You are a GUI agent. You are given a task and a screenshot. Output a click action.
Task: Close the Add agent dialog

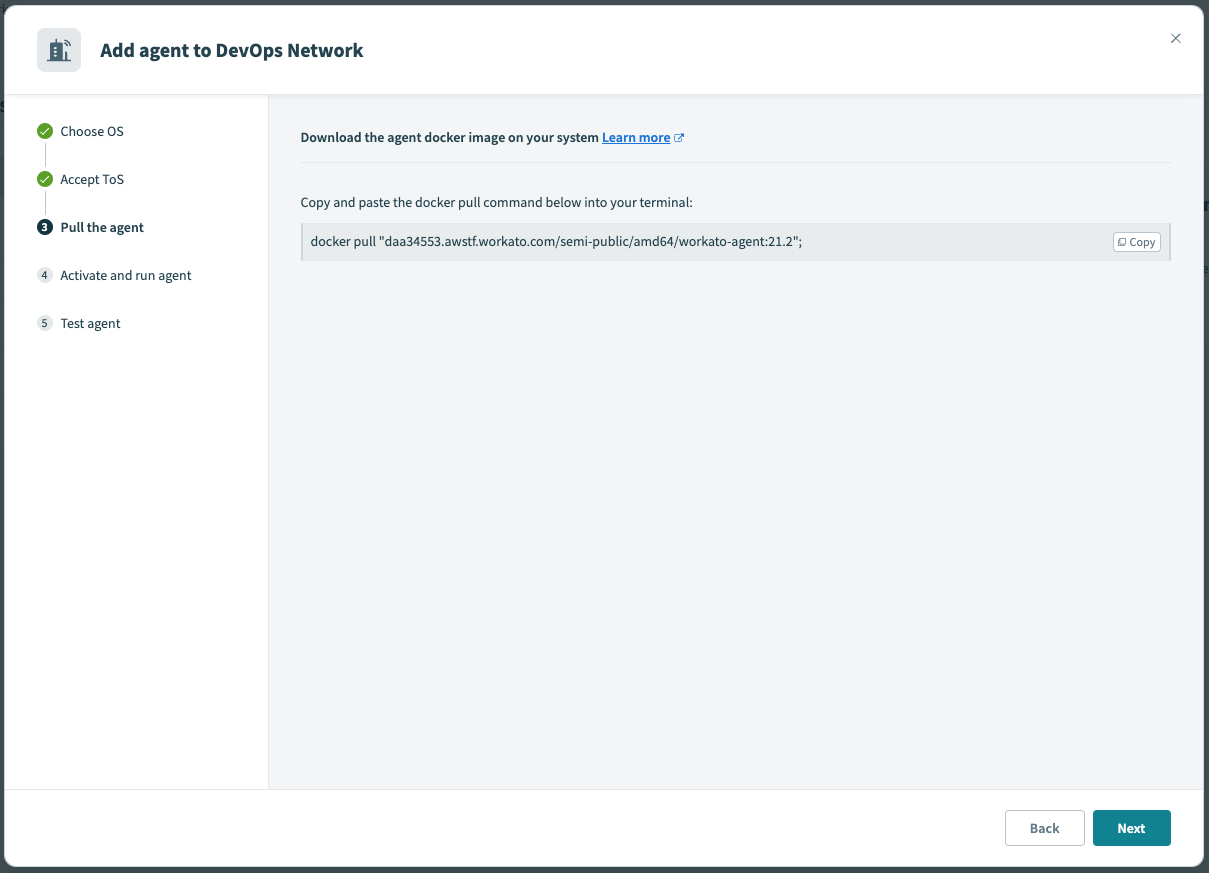tap(1175, 39)
